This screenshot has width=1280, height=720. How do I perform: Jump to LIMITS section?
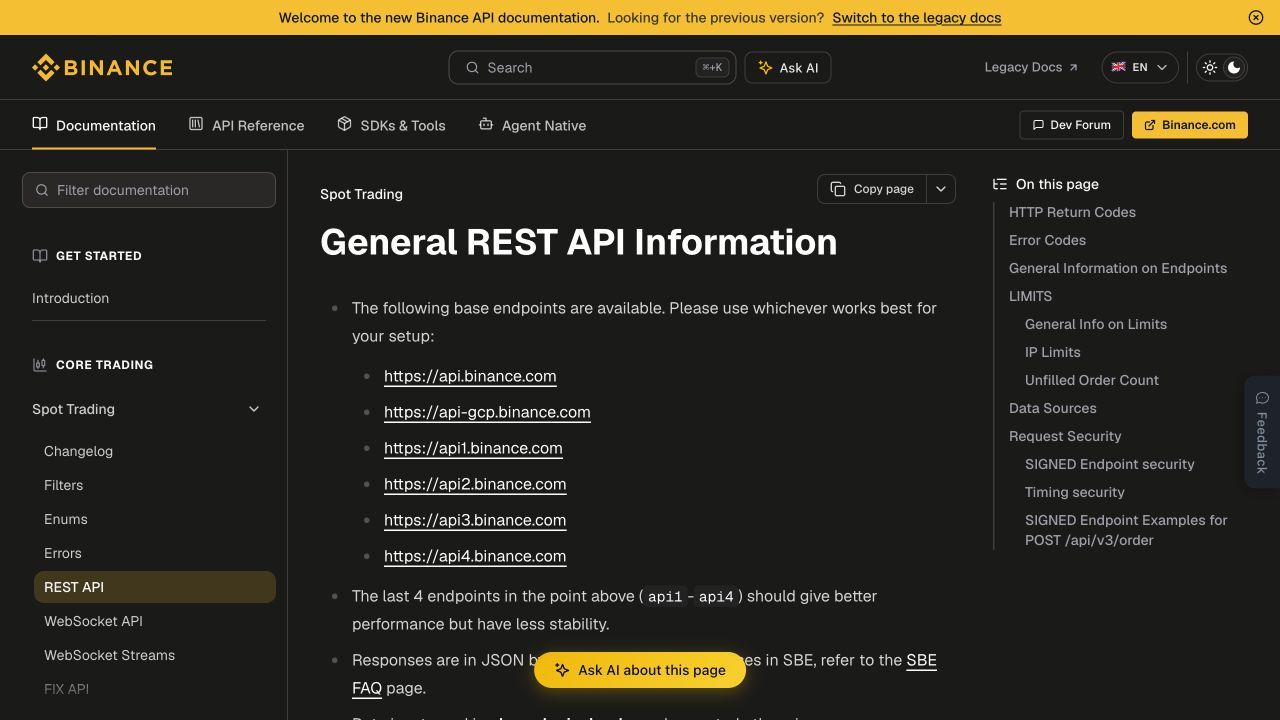point(1030,296)
